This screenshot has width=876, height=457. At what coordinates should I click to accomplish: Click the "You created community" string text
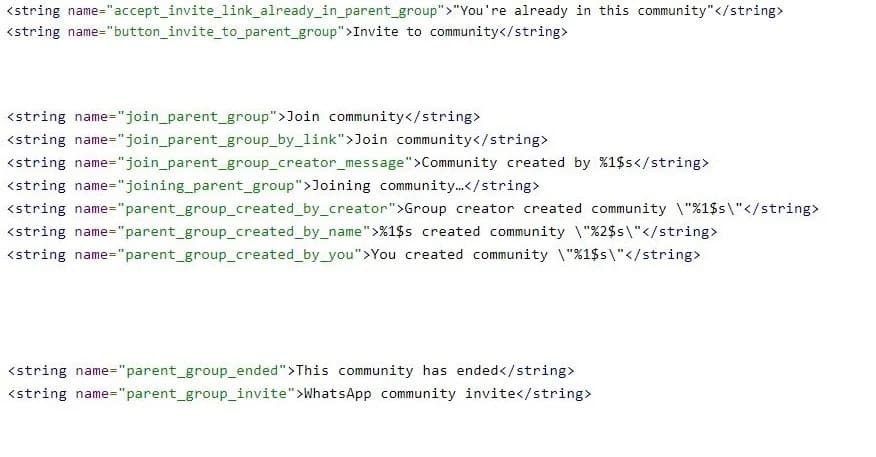(x=459, y=254)
